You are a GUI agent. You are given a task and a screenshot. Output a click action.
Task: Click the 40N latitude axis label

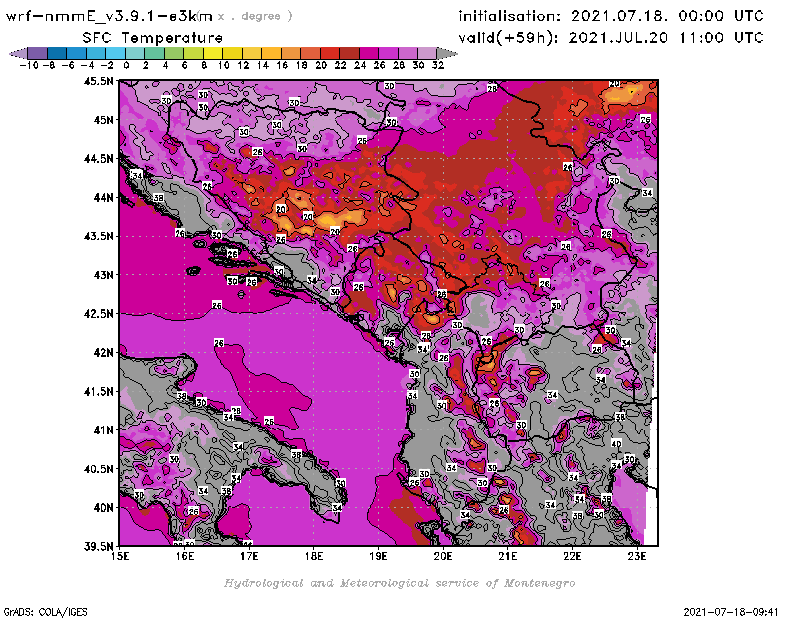tap(103, 508)
